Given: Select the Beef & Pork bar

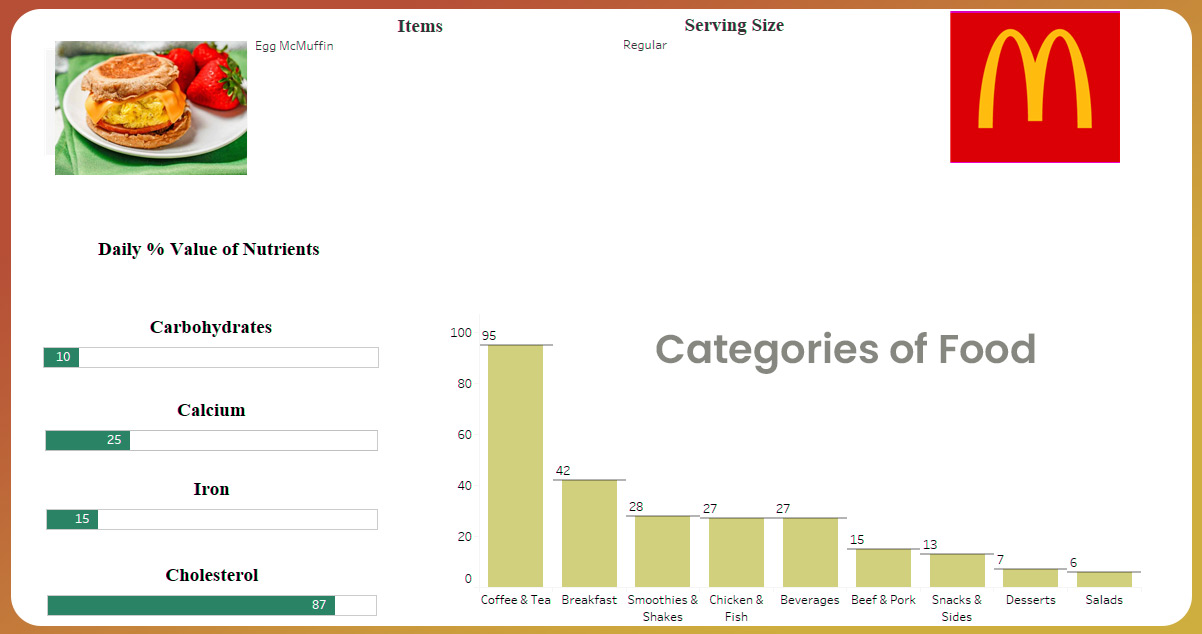Looking at the screenshot, I should pos(883,563).
